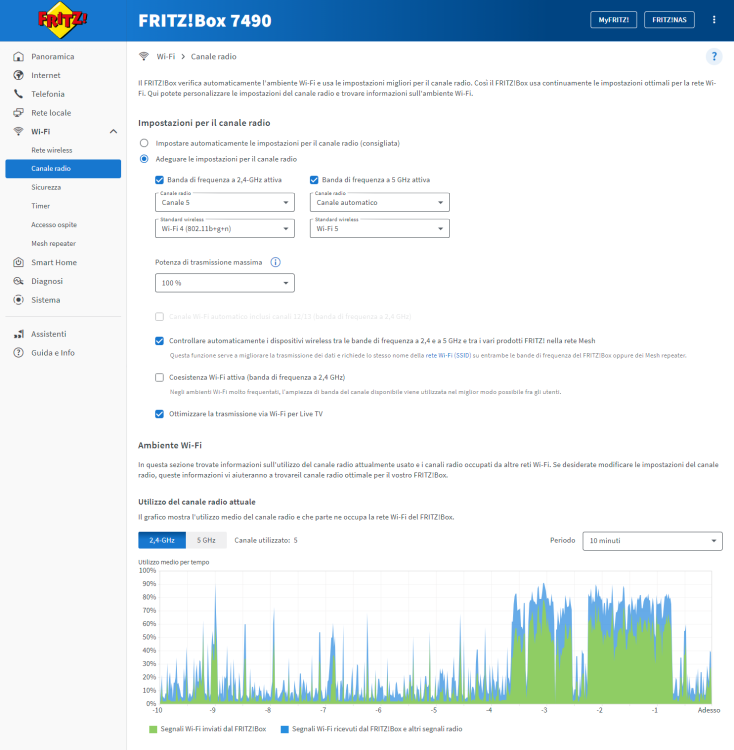
Task: Click the FRITZ! logo
Action: tap(63, 20)
